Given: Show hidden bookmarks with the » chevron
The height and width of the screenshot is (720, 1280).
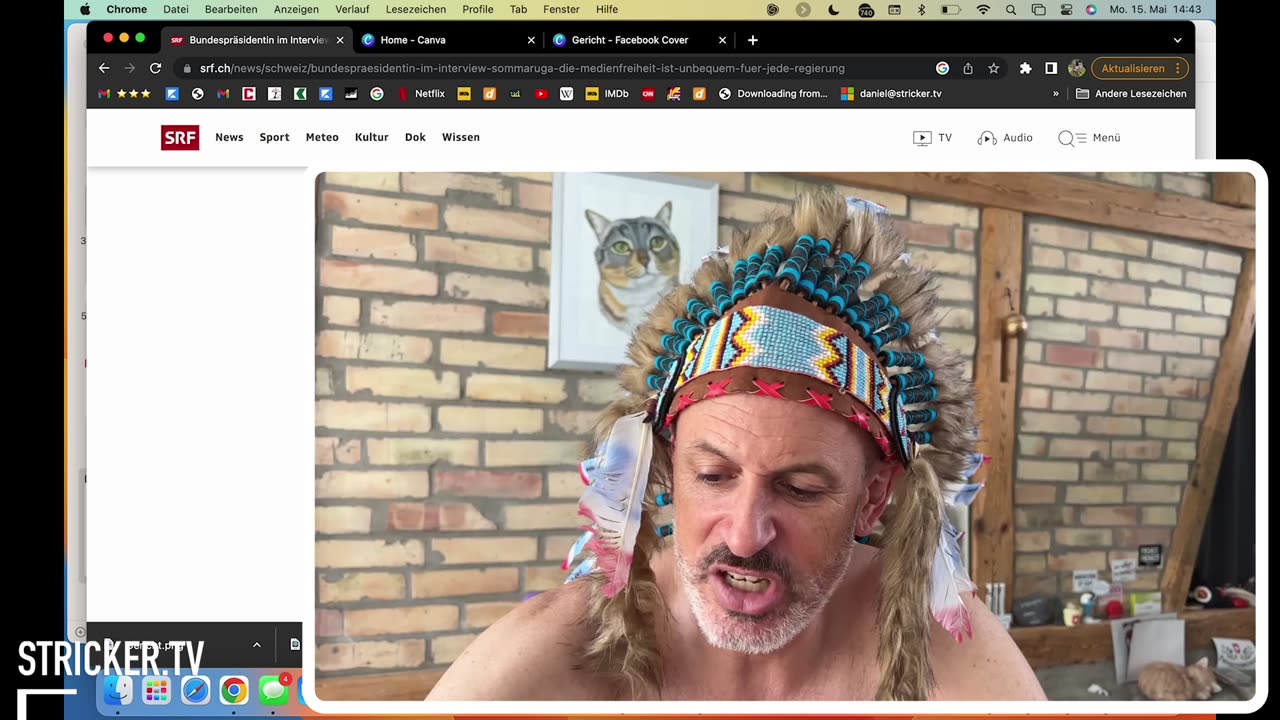Looking at the screenshot, I should 1056,94.
